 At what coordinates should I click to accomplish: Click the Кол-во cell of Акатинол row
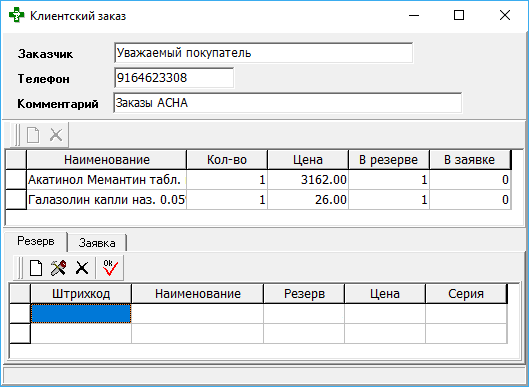(227, 180)
